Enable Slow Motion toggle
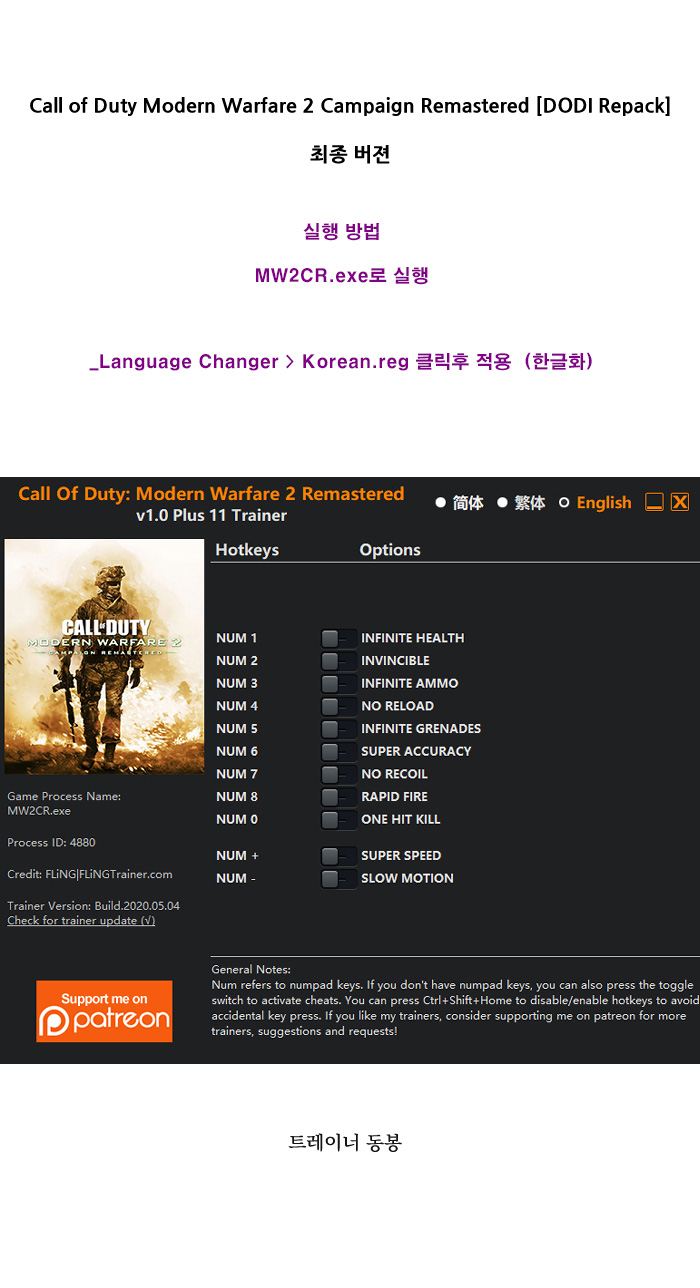Viewport: 700px width, 1288px height. coord(337,879)
